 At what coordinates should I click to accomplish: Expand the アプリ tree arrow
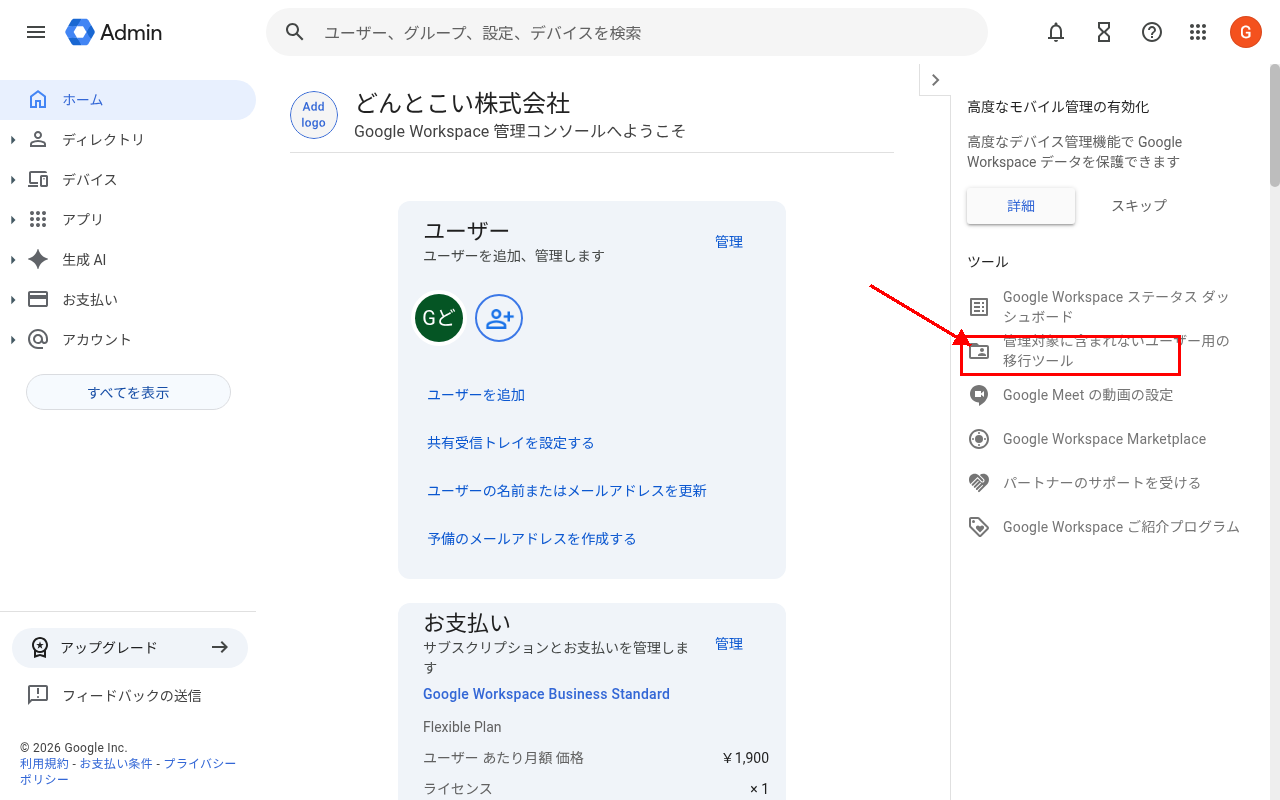[13, 220]
